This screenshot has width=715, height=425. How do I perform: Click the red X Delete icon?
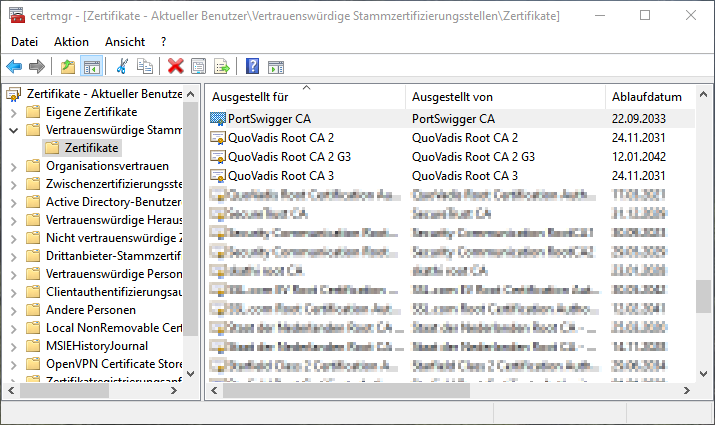(x=176, y=67)
